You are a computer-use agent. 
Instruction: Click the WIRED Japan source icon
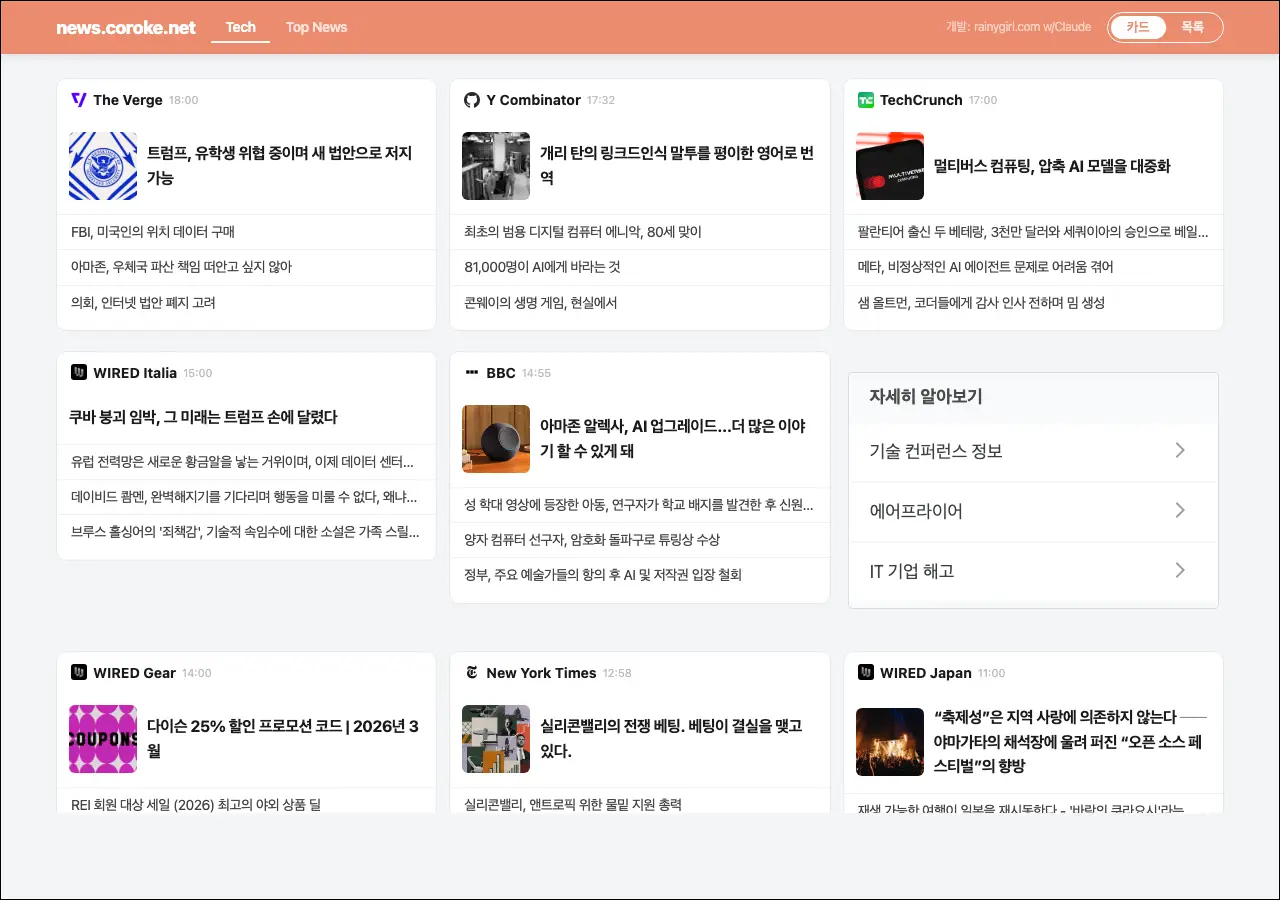pyautogui.click(x=866, y=673)
